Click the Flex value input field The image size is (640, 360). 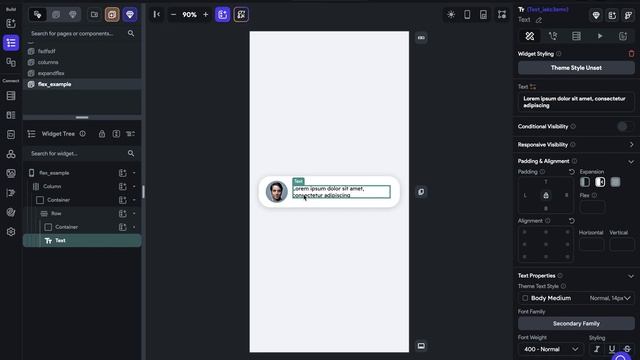click(x=592, y=207)
